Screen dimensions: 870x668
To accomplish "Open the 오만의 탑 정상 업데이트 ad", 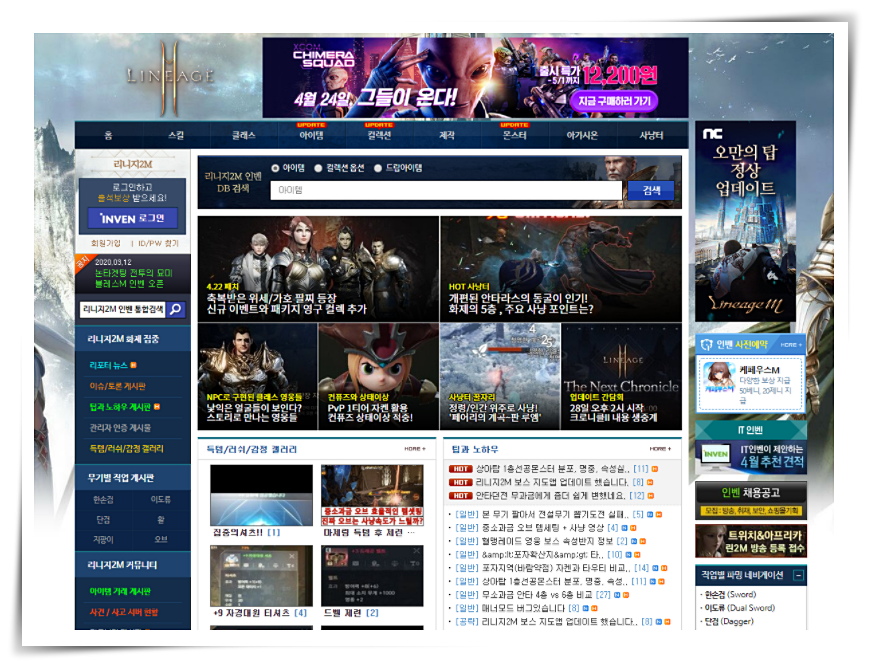I will pyautogui.click(x=745, y=221).
